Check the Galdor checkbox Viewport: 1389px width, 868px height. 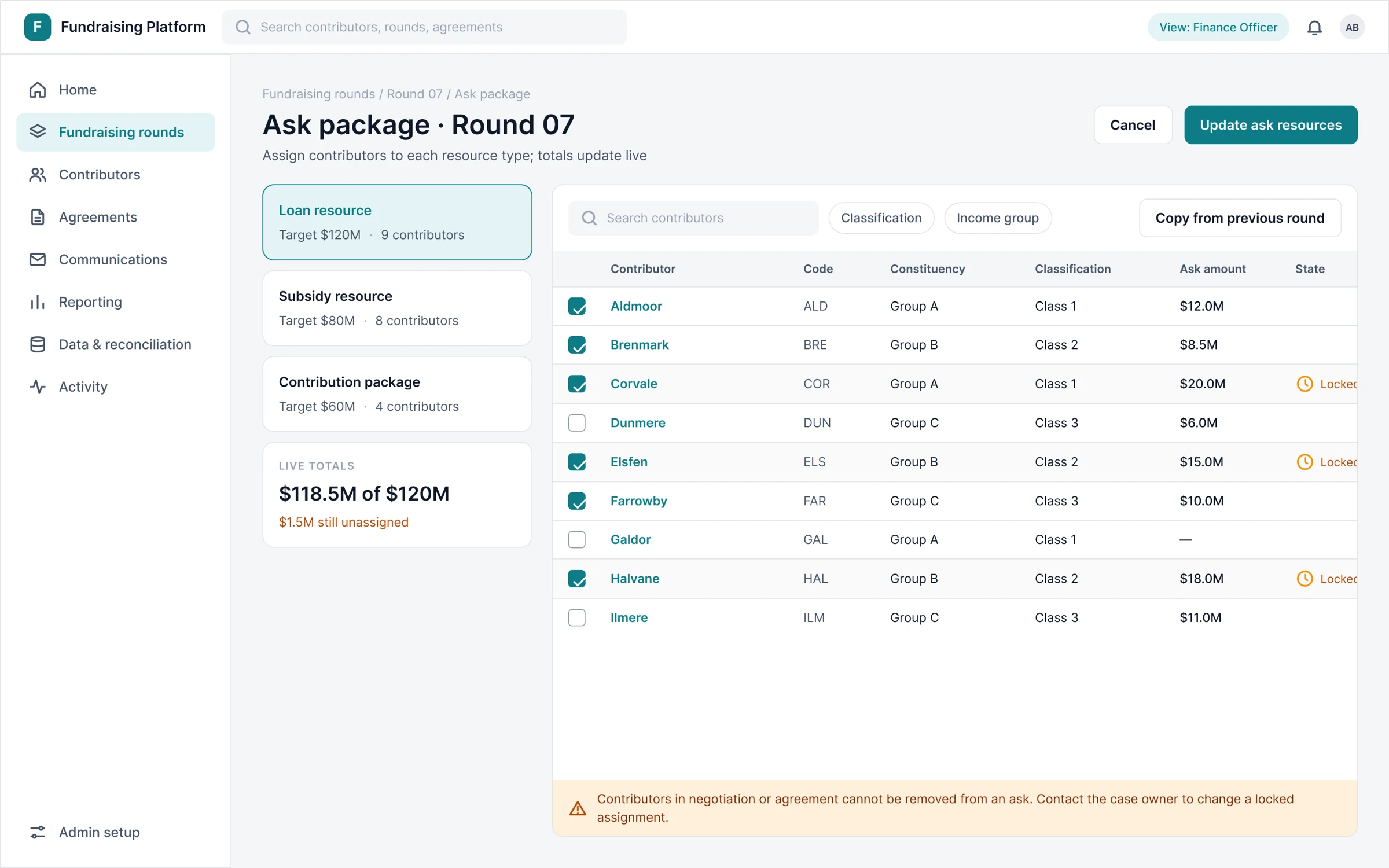point(577,539)
